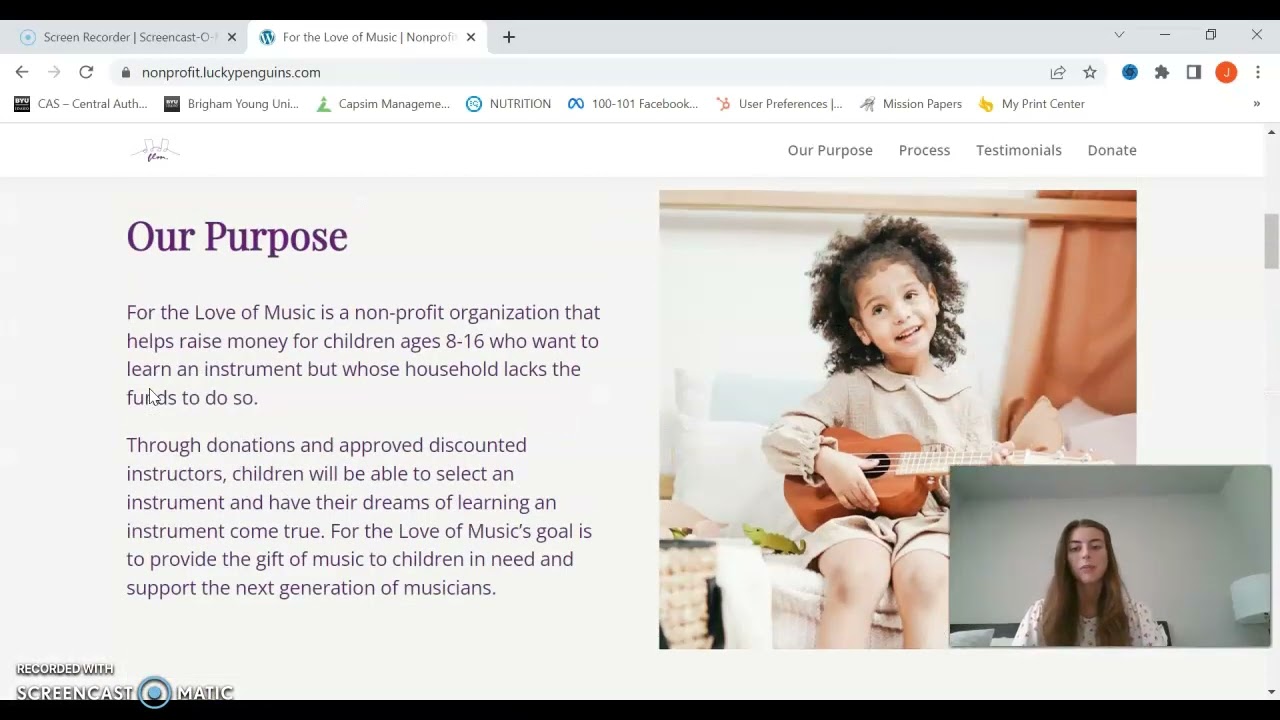
Task: Open the blue circular extension icon
Action: click(x=1130, y=72)
